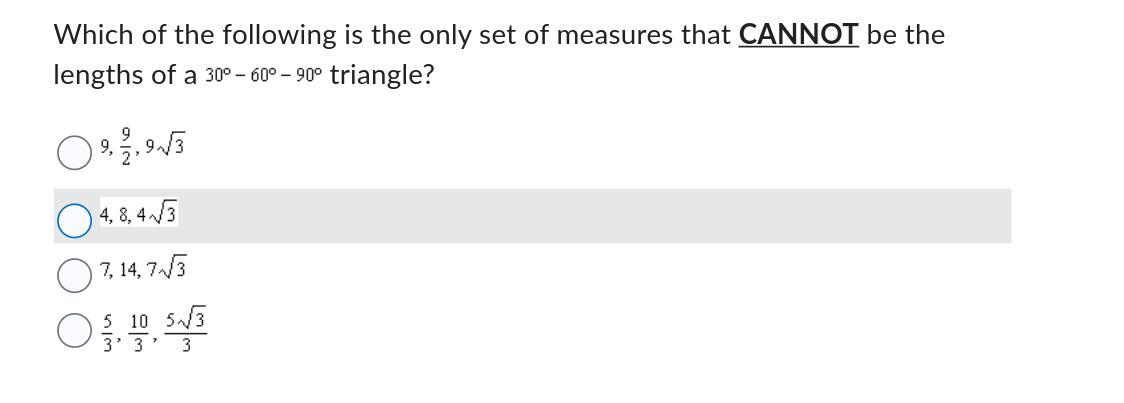Screen dimensions: 1124x403
Task: Click the answer text 7, 14, 7√3
Action: click(143, 270)
